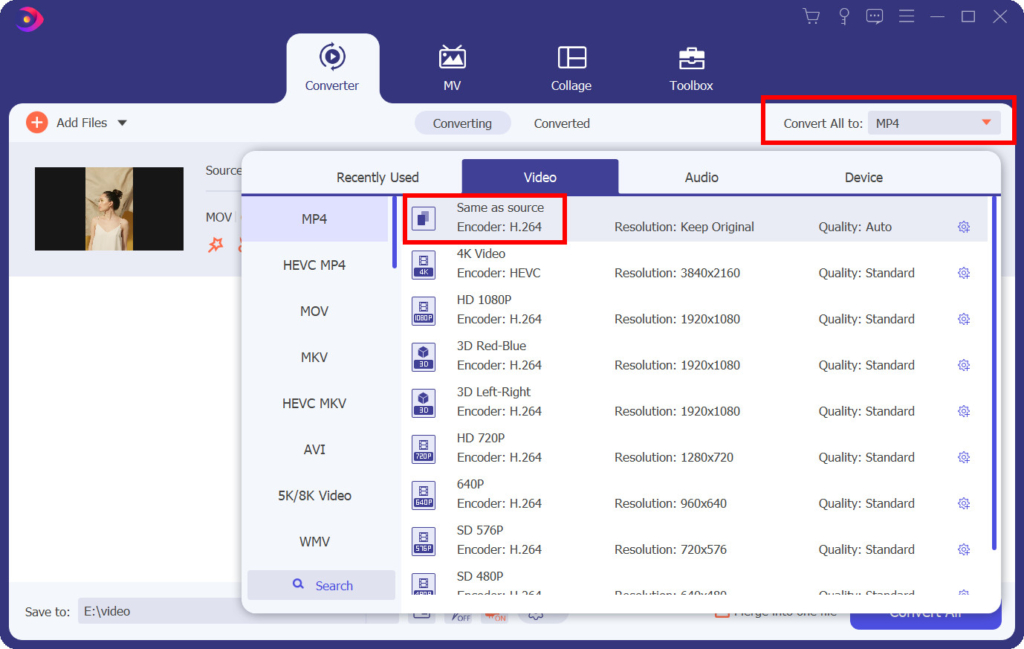Open settings gear for Same as source preset
The height and width of the screenshot is (649, 1024).
[963, 227]
